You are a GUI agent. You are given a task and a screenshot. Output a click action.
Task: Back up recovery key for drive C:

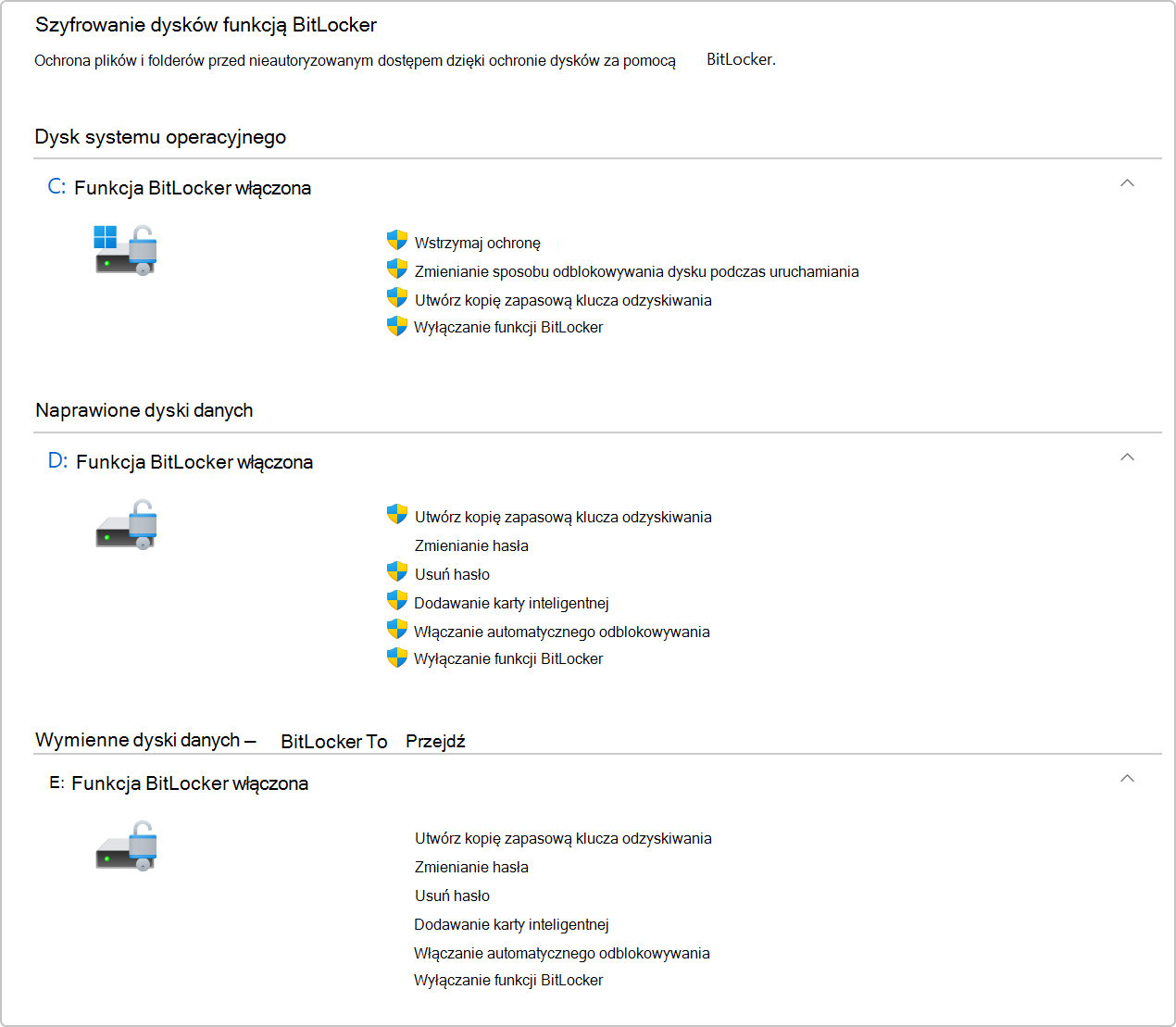(x=563, y=300)
